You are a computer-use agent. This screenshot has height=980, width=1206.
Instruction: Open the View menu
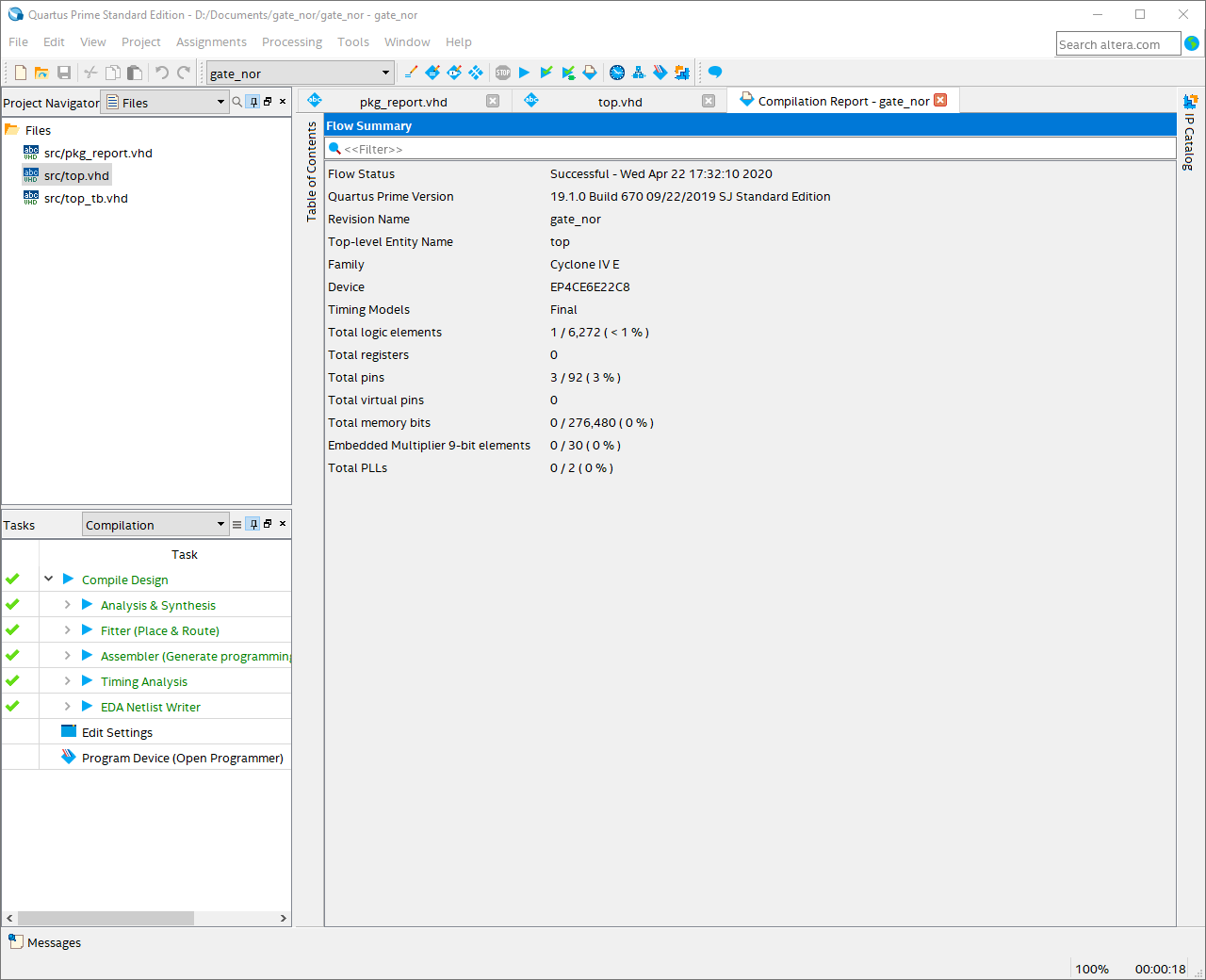pyautogui.click(x=93, y=42)
